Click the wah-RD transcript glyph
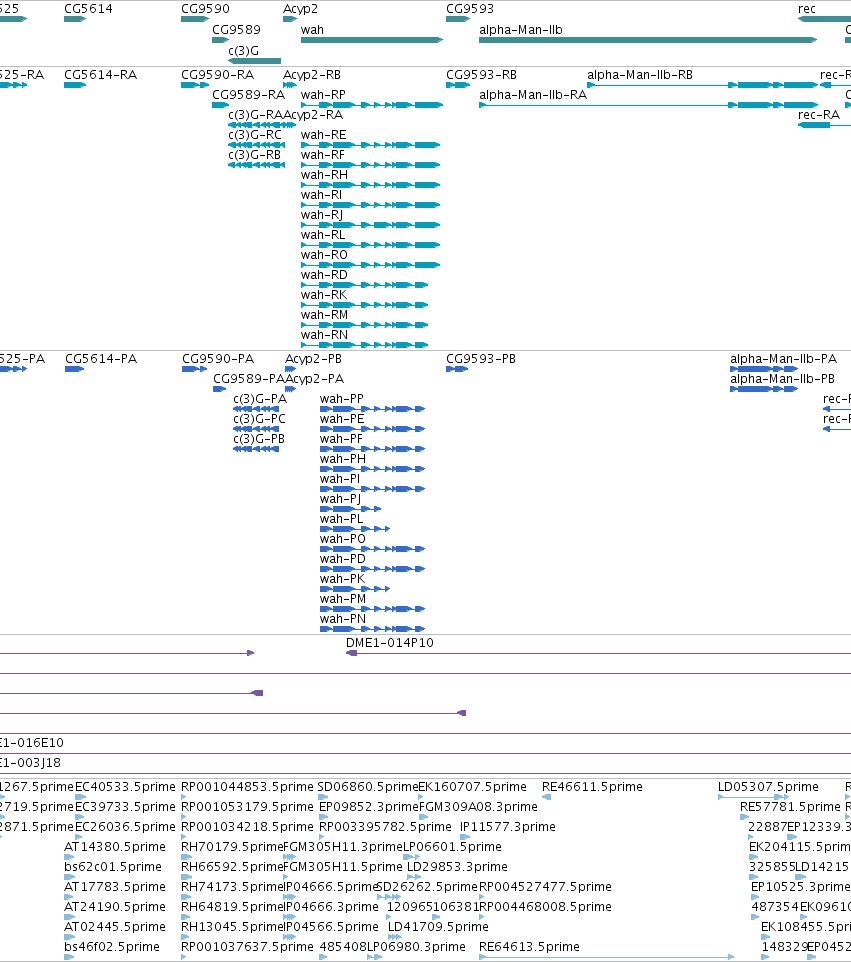 (x=364, y=285)
